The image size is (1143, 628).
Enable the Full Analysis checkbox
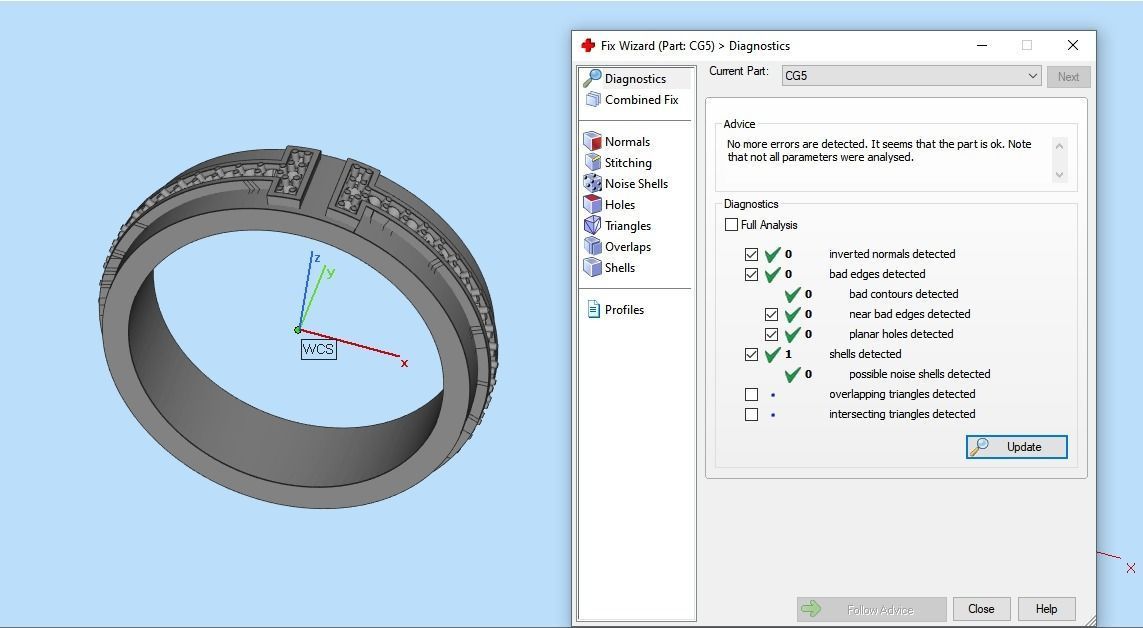pyautogui.click(x=731, y=224)
